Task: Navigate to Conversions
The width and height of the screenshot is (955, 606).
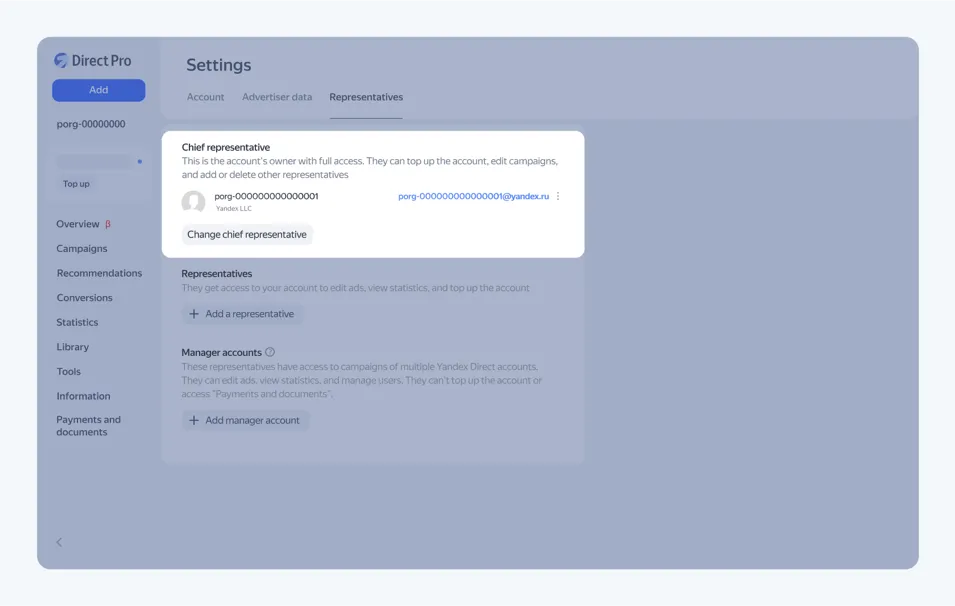Action: (x=85, y=298)
